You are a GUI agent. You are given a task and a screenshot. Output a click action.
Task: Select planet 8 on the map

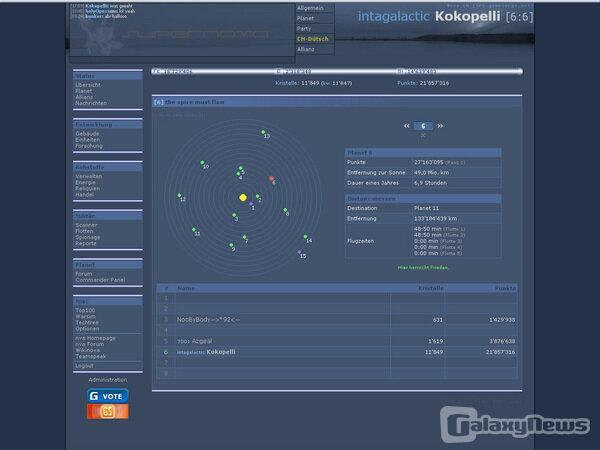285,210
